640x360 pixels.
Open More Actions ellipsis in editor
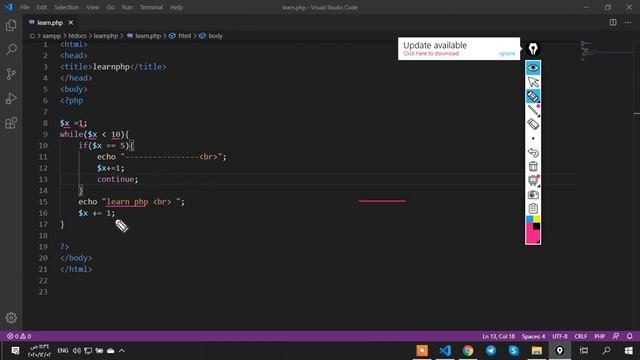628,22
